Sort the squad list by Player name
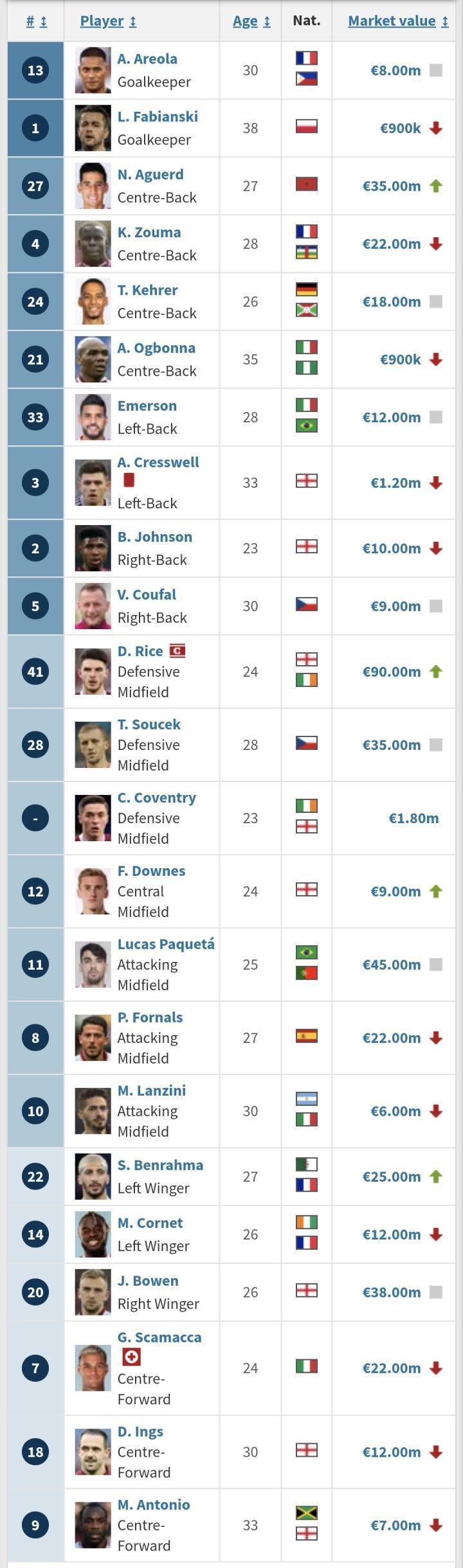Viewport: 463px width, 1568px height. coord(108,21)
